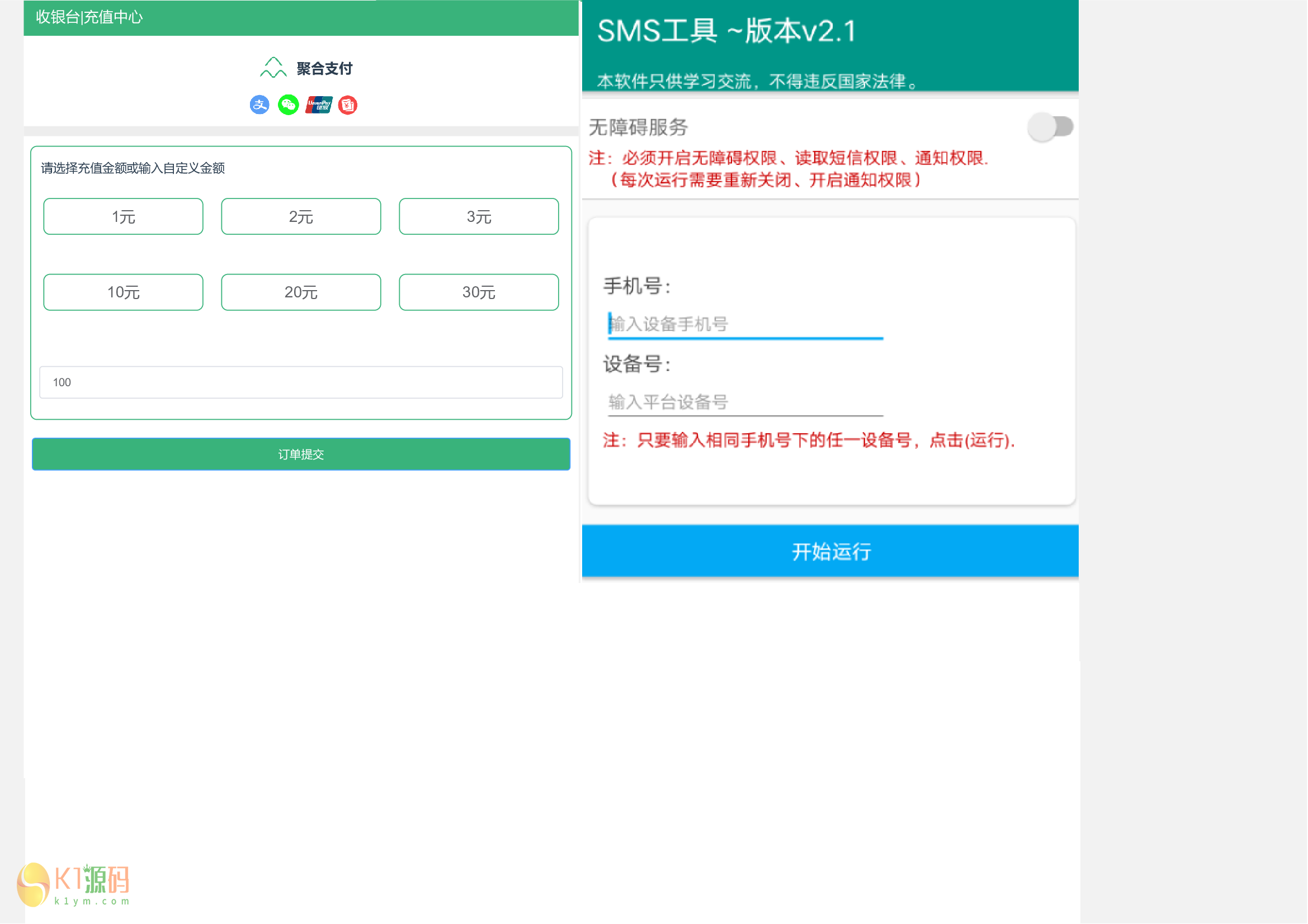This screenshot has width=1308, height=924.
Task: Click the 收银台|充值中心 header title
Action: [x=89, y=17]
